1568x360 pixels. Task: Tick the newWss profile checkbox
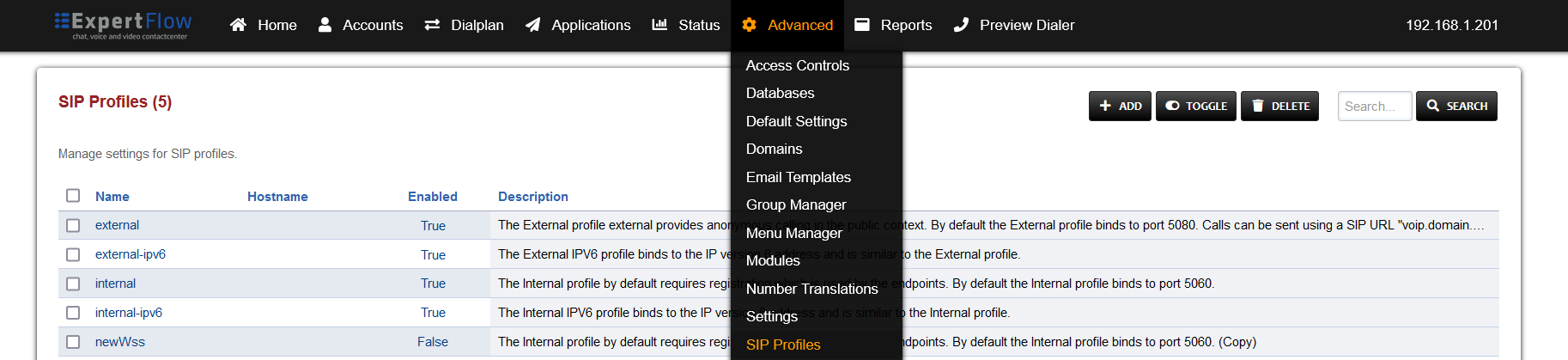pos(73,342)
